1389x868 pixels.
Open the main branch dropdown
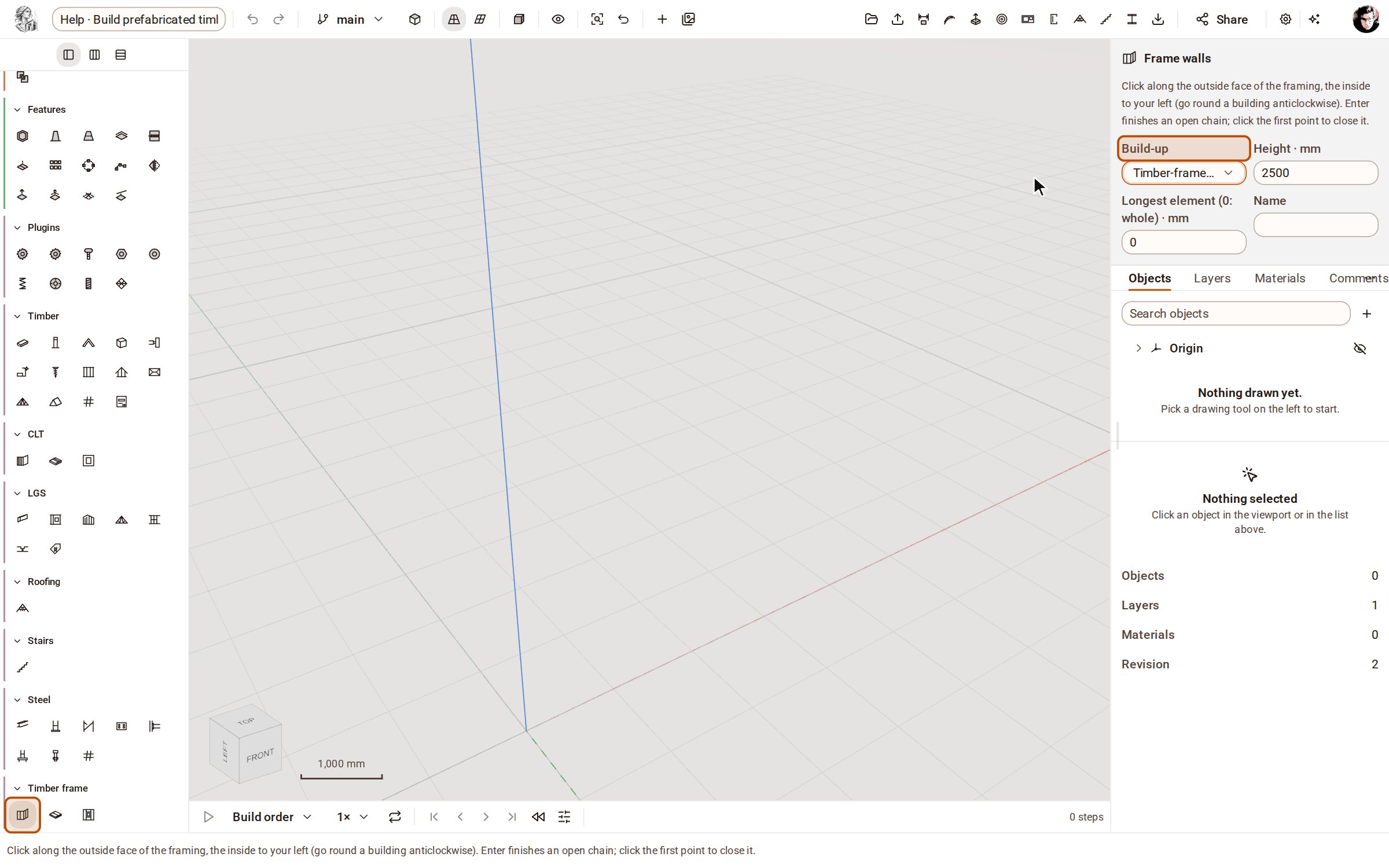pyautogui.click(x=351, y=19)
